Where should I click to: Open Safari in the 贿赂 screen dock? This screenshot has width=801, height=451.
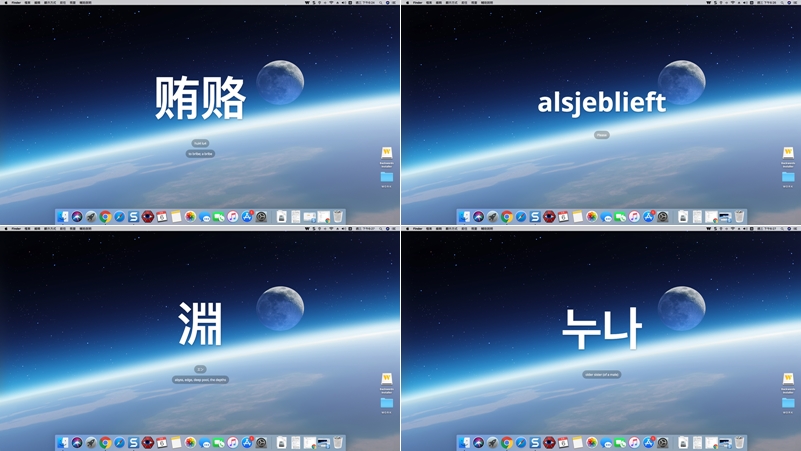point(120,217)
